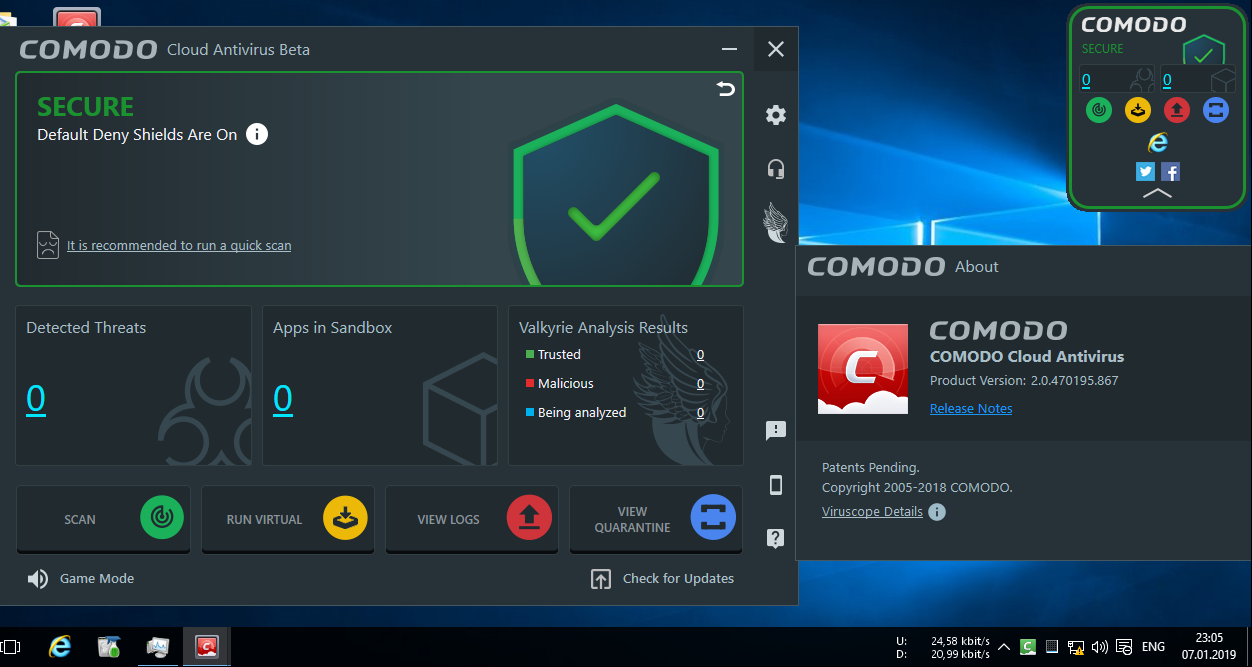The height and width of the screenshot is (667, 1252).
Task: Click the RUN VIRTUAL button
Action: [x=288, y=519]
